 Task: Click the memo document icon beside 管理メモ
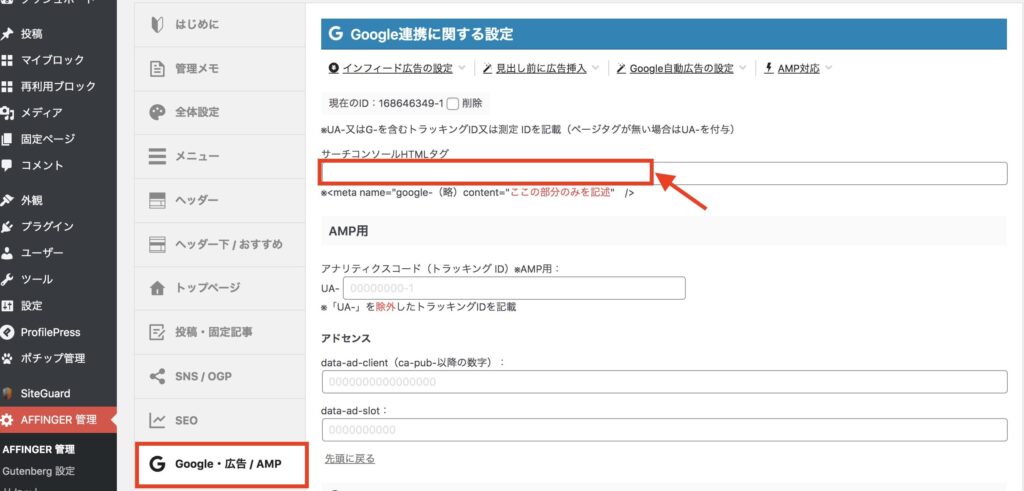[x=157, y=69]
